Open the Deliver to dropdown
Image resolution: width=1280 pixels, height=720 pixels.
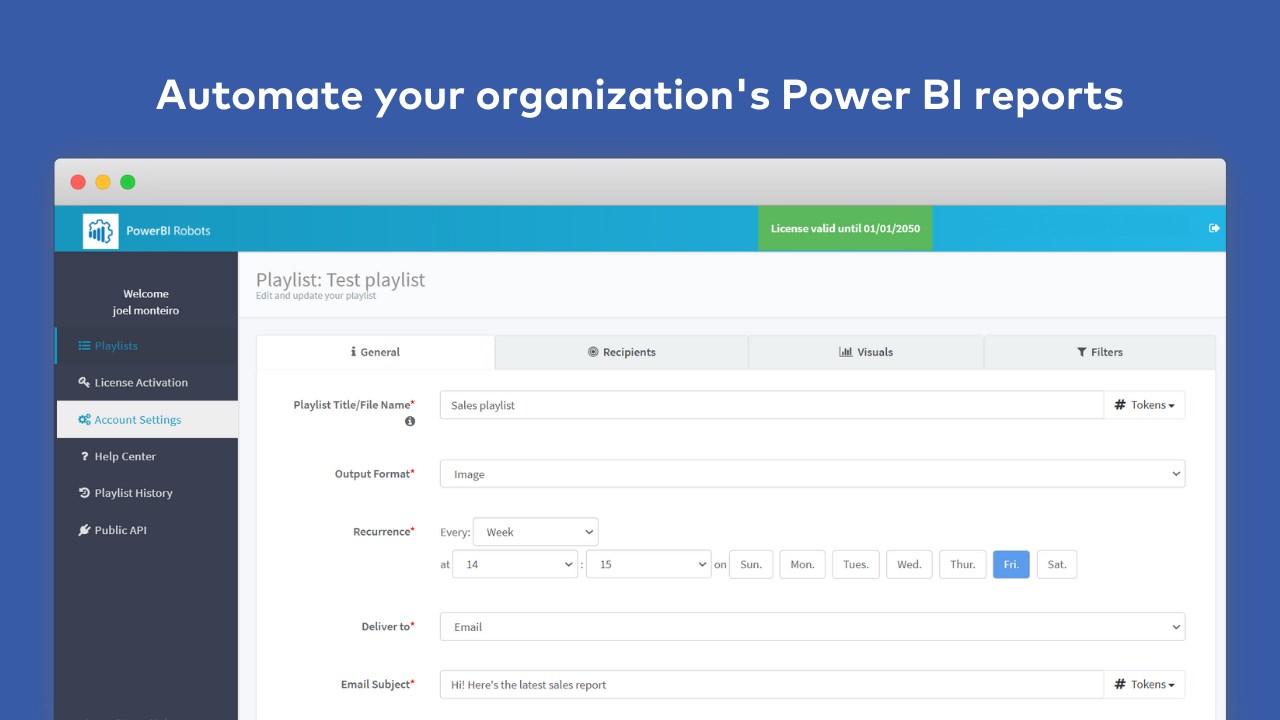click(x=812, y=627)
